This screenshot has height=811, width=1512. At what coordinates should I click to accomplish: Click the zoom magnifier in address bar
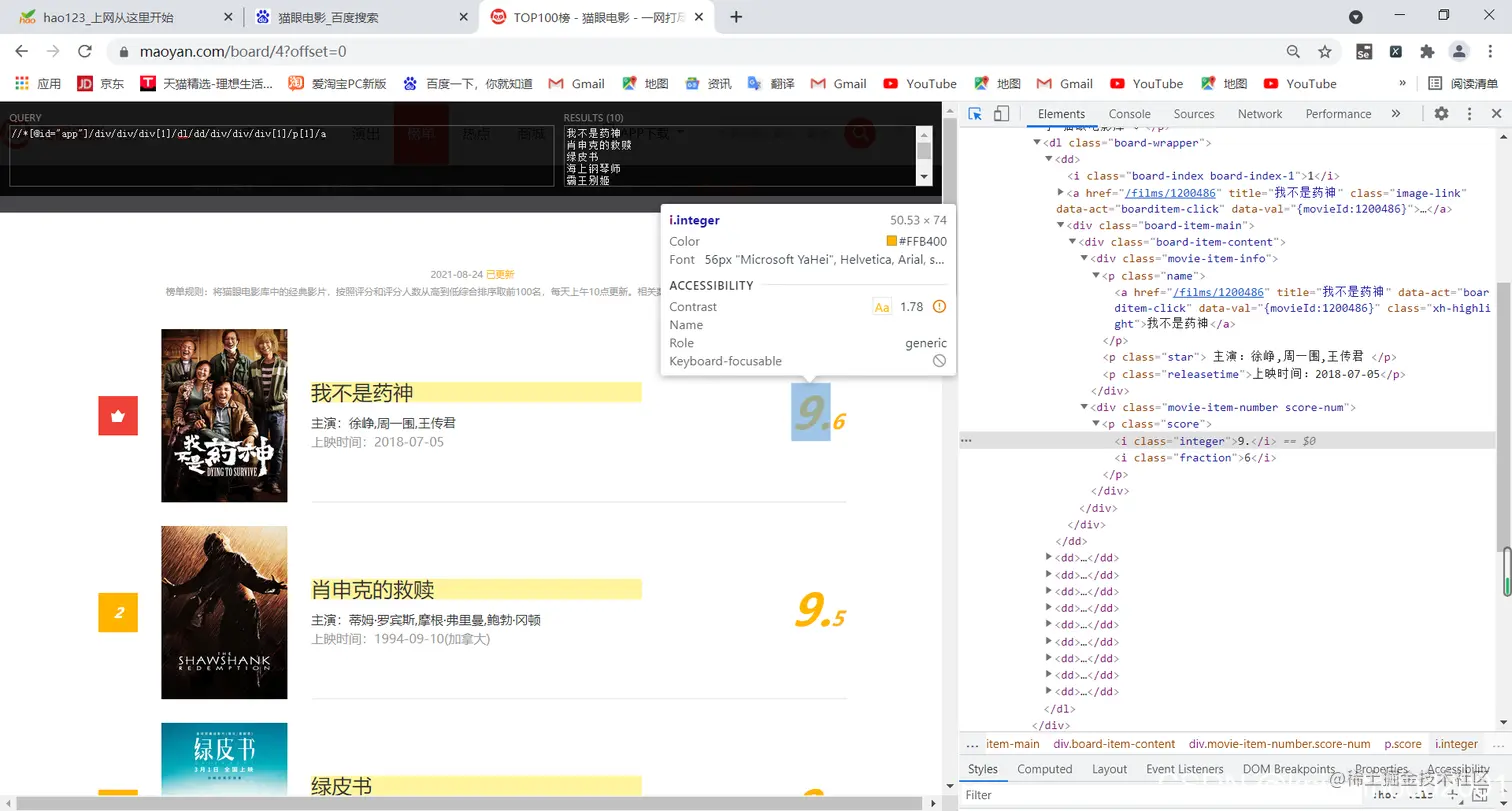[1294, 51]
